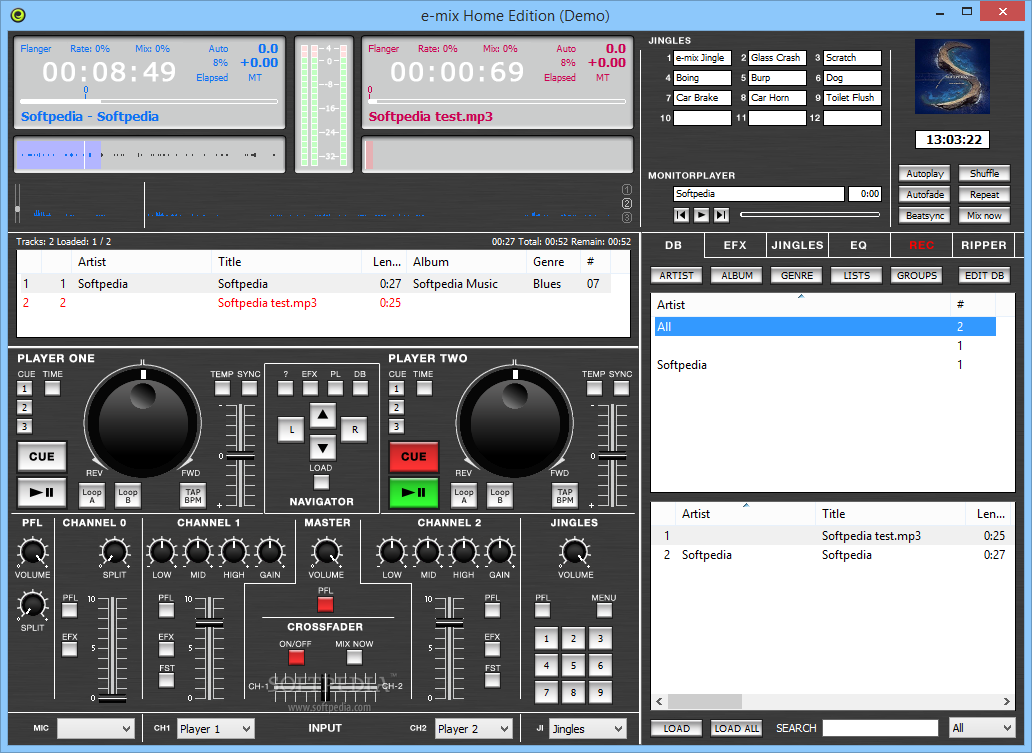This screenshot has width=1032, height=753.
Task: Click Player One play/pause button
Action: (x=41, y=492)
